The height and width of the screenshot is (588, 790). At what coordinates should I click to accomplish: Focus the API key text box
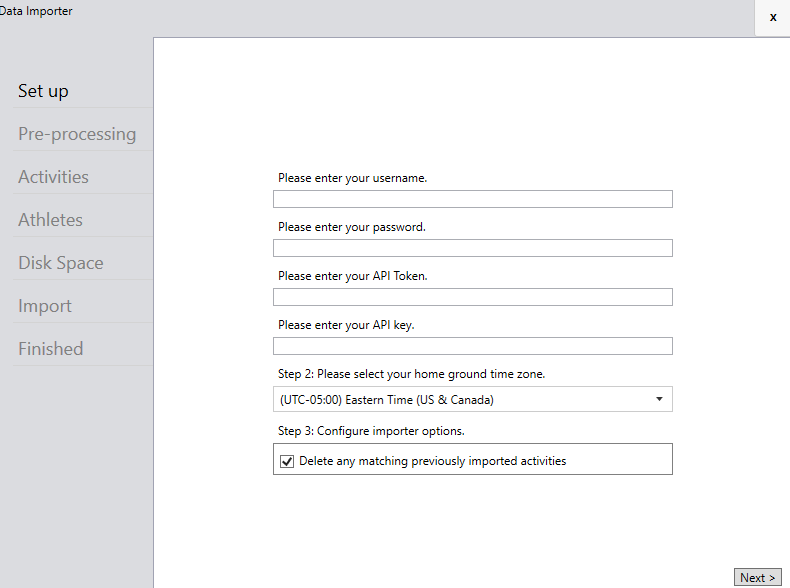pyautogui.click(x=473, y=346)
